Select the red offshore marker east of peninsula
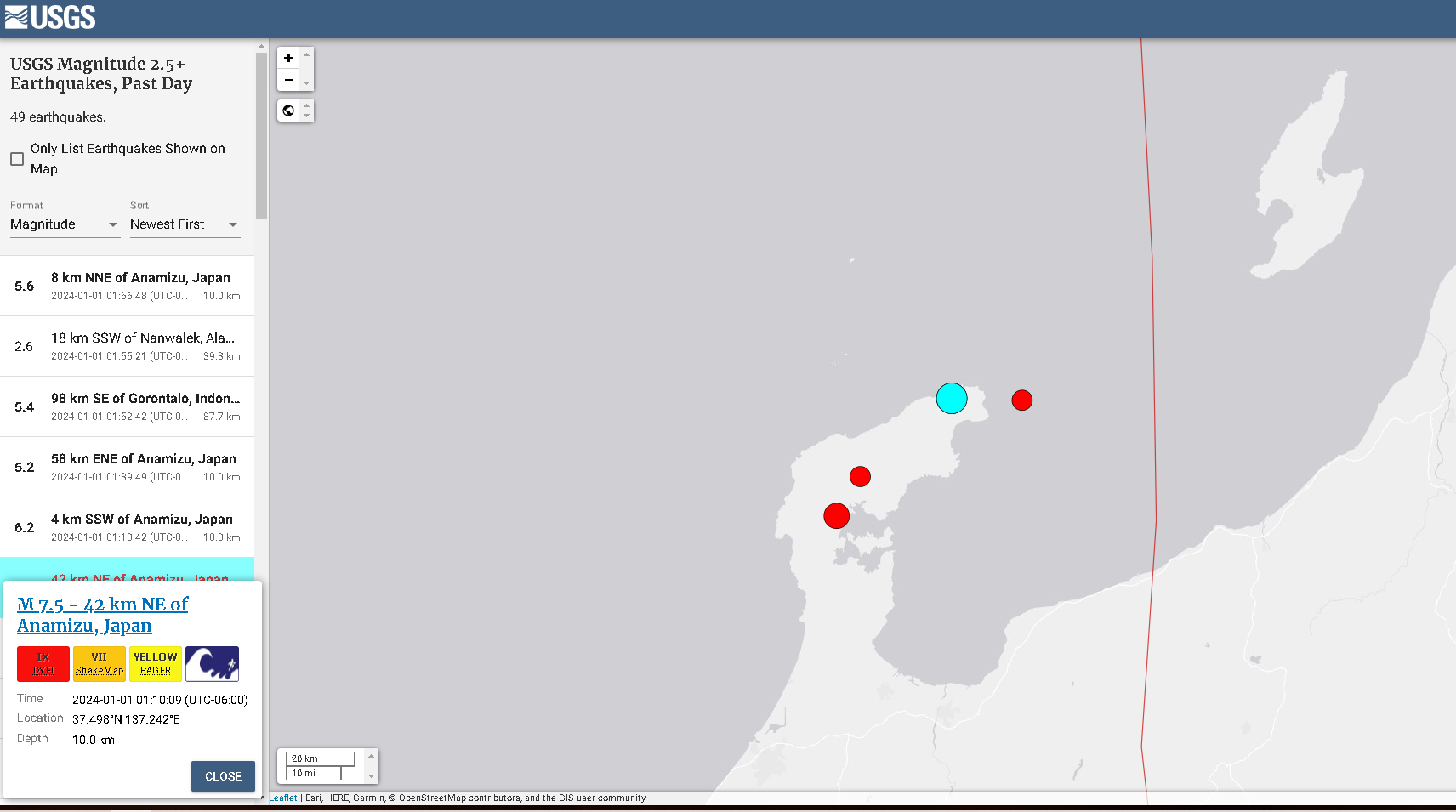The width and height of the screenshot is (1456, 812). click(1022, 400)
